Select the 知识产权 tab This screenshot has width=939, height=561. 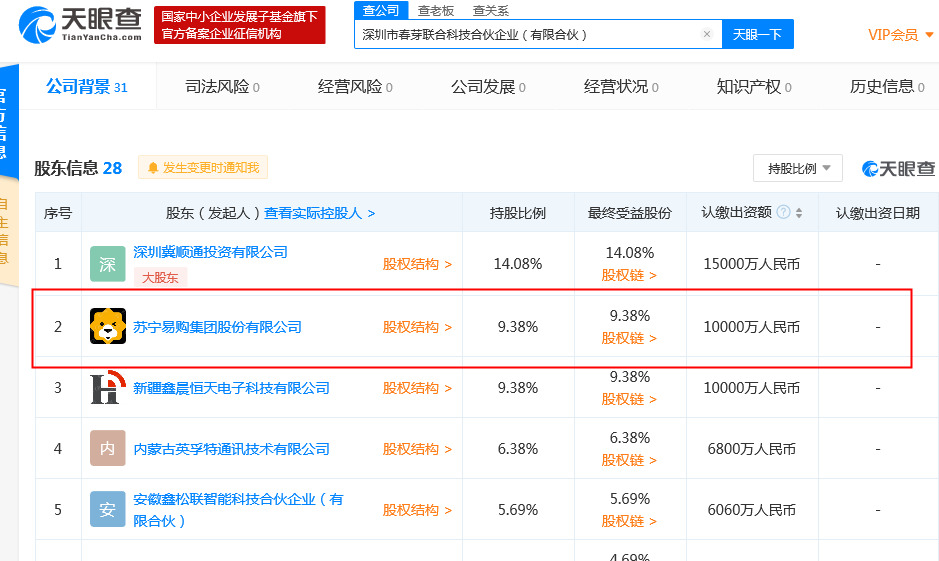click(754, 87)
